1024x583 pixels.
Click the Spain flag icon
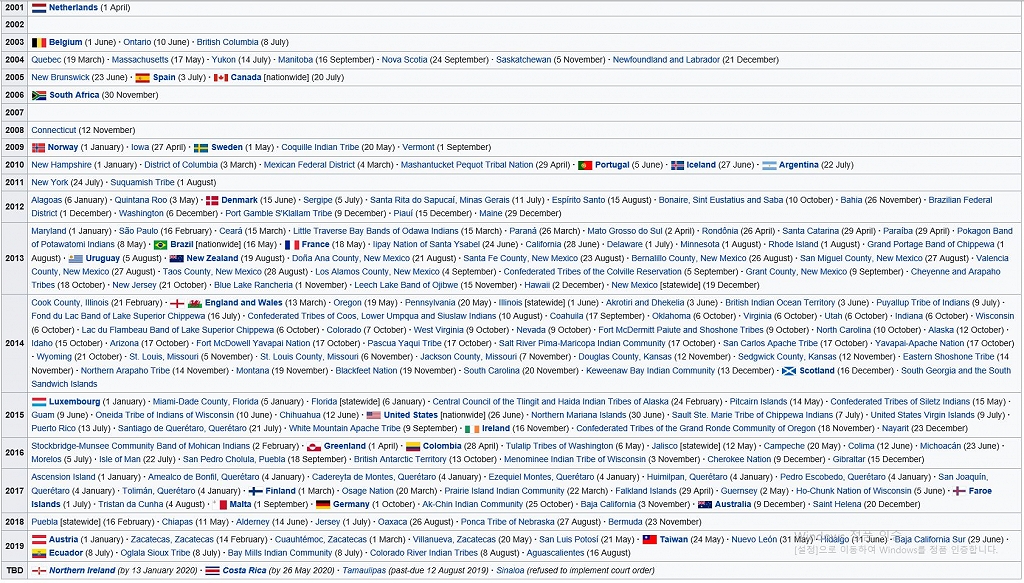[142, 78]
